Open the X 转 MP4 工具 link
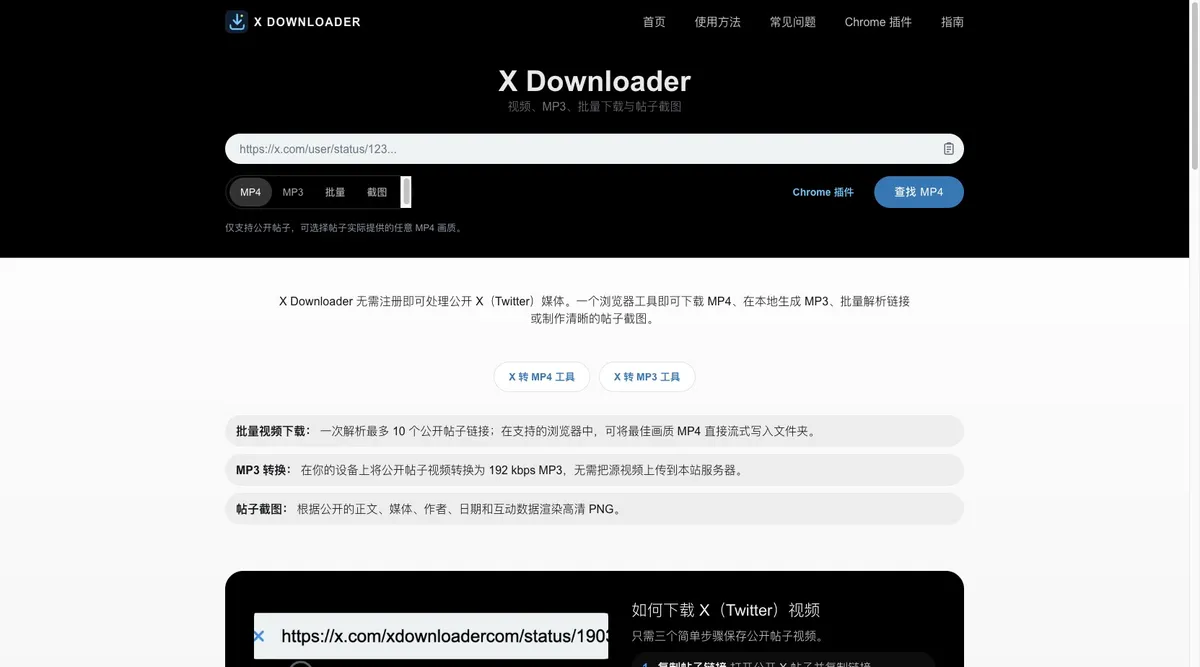Image resolution: width=1200 pixels, height=667 pixels. click(x=542, y=377)
